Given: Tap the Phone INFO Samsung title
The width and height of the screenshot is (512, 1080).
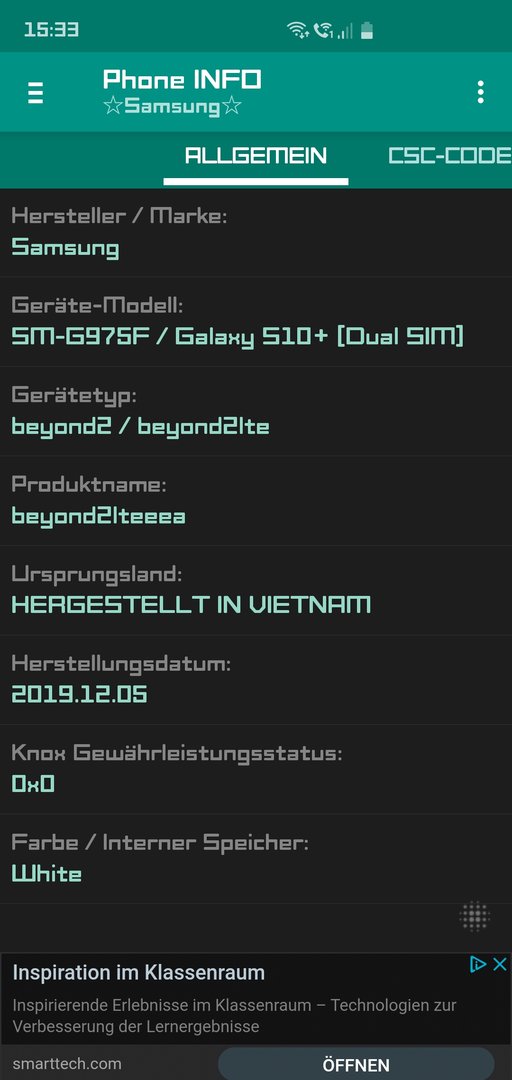Looking at the screenshot, I should pyautogui.click(x=182, y=92).
